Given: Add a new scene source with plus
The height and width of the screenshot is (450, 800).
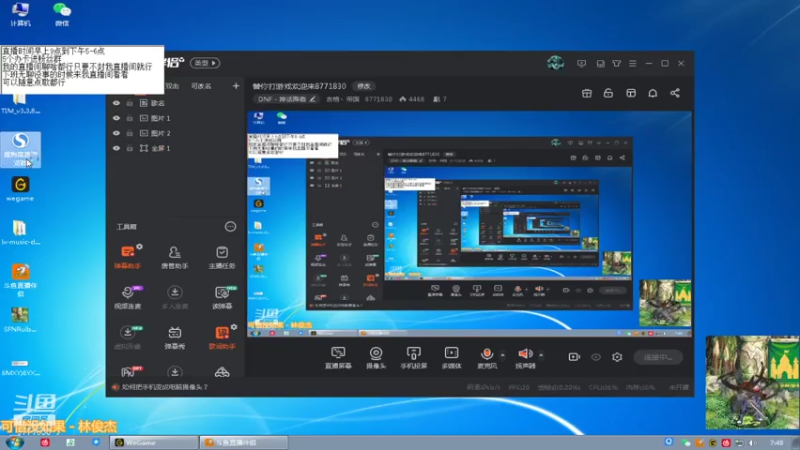Looking at the screenshot, I should pyautogui.click(x=236, y=86).
